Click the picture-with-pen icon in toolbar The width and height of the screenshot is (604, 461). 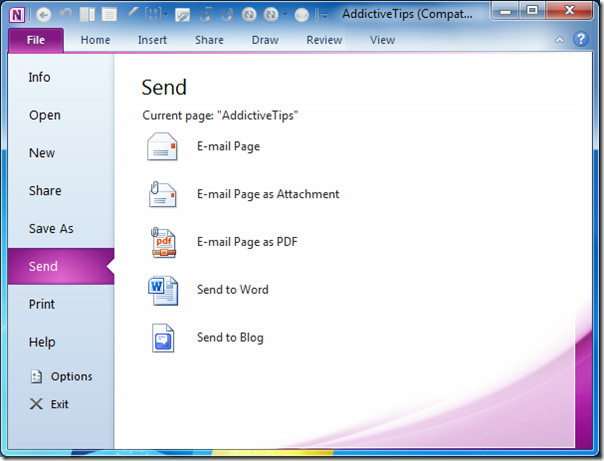[183, 15]
